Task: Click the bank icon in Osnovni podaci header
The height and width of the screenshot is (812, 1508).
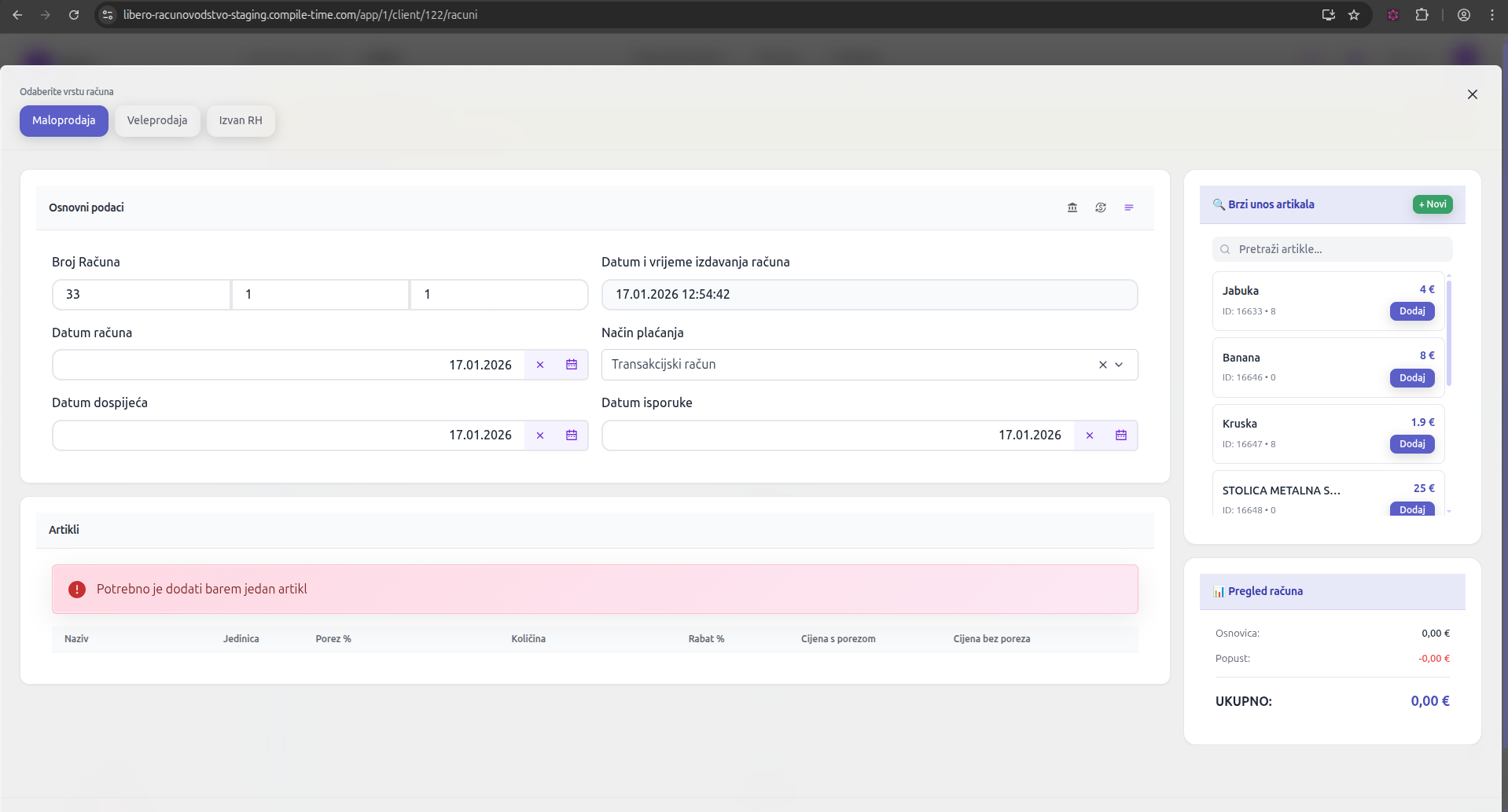Action: [x=1072, y=208]
